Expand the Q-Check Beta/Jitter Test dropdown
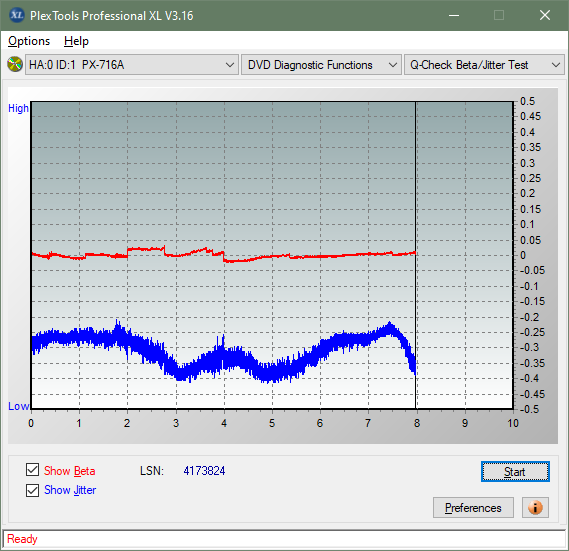 (x=484, y=65)
